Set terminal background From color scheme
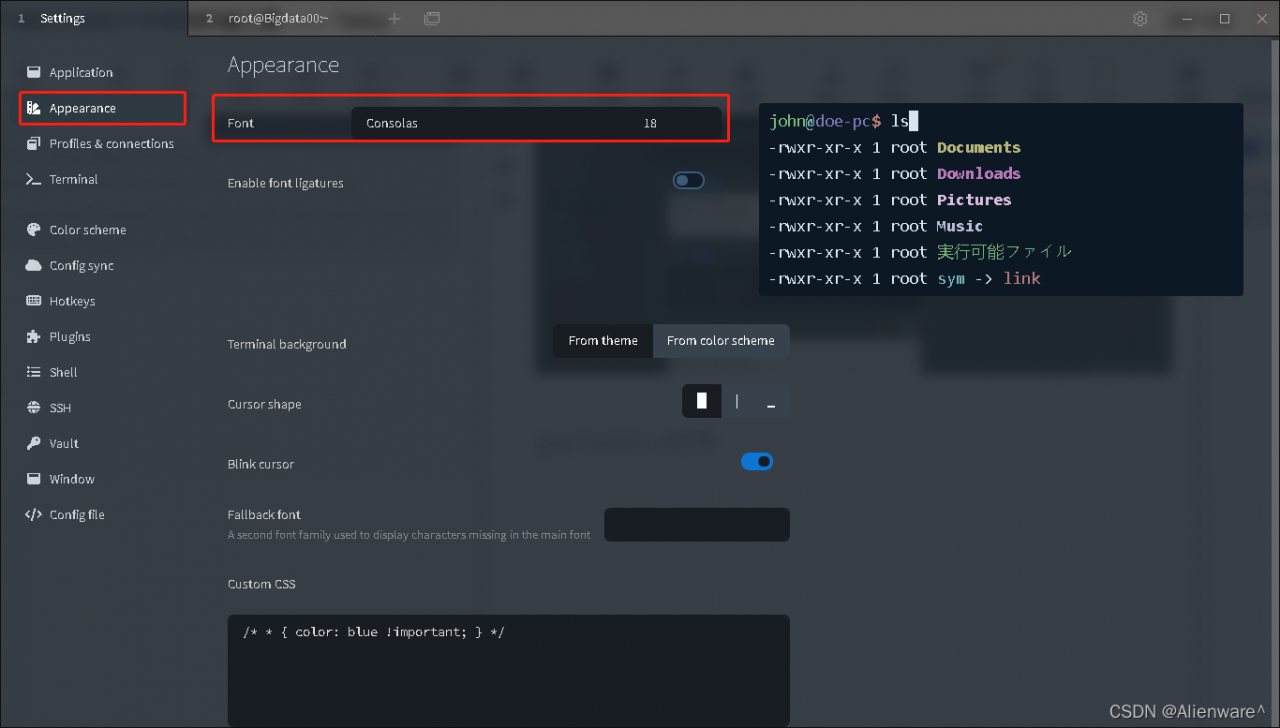Screen dimensions: 1280x728 pos(721,341)
